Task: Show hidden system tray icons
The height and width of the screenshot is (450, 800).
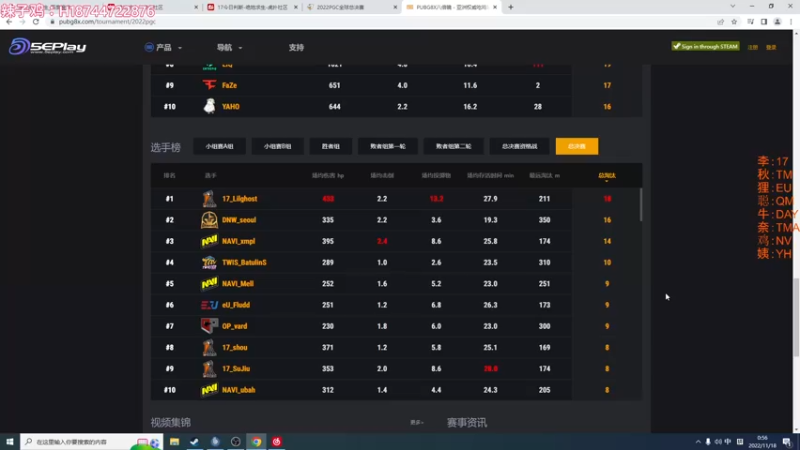Action: click(698, 442)
